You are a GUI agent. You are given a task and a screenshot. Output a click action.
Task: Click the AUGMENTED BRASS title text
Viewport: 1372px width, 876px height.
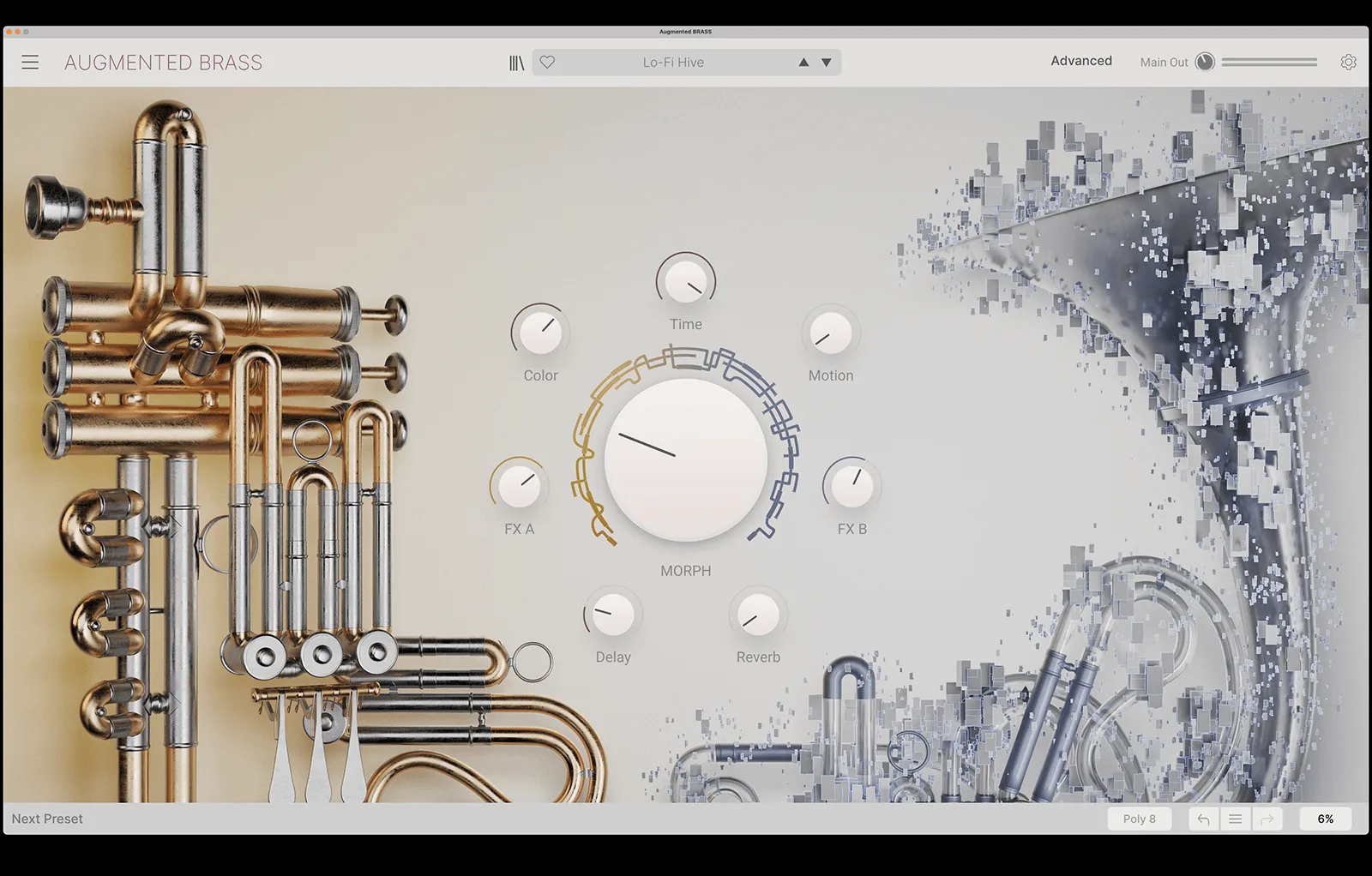tap(164, 63)
